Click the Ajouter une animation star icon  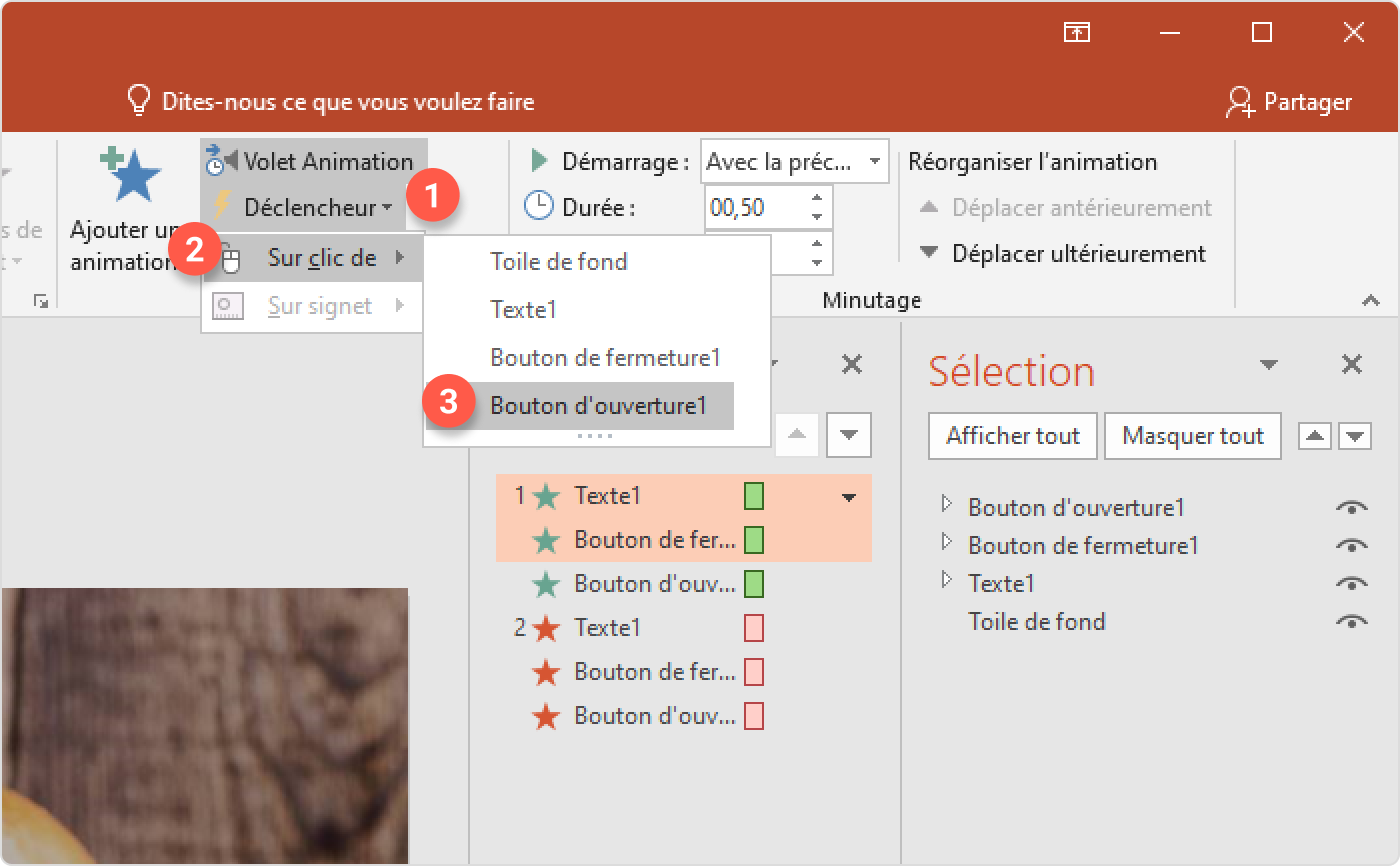coord(132,176)
